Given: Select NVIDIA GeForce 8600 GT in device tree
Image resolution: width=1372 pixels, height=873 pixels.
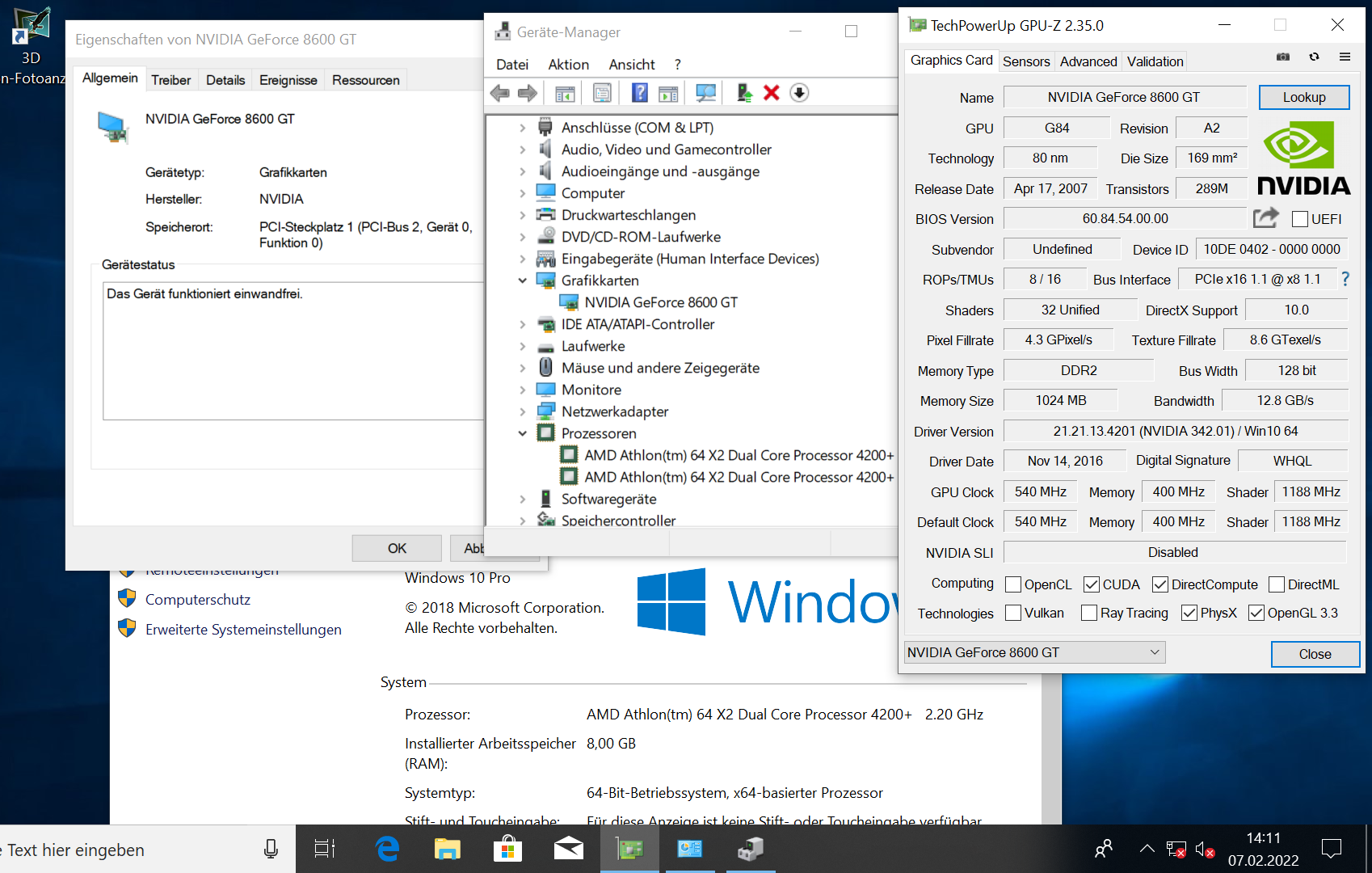Looking at the screenshot, I should tap(661, 302).
